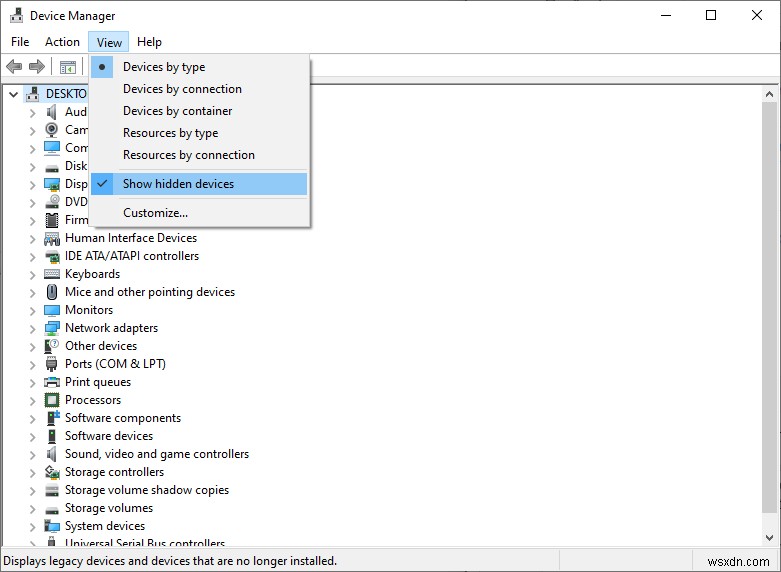Minimize the Device Manager window

click(x=666, y=15)
